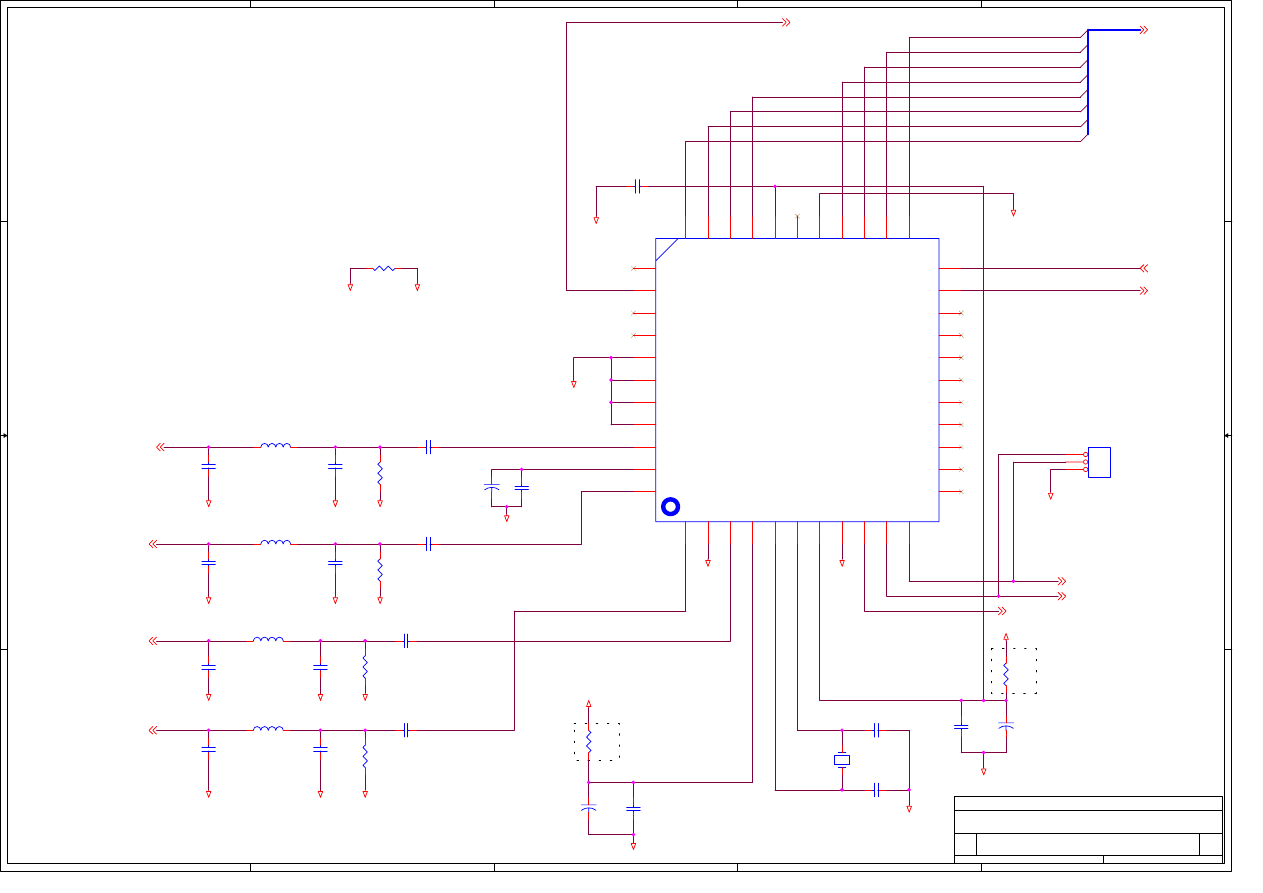Image resolution: width=1263 pixels, height=893 pixels.
Task: Click the title block in the bottom-right corner
Action: (x=1088, y=829)
